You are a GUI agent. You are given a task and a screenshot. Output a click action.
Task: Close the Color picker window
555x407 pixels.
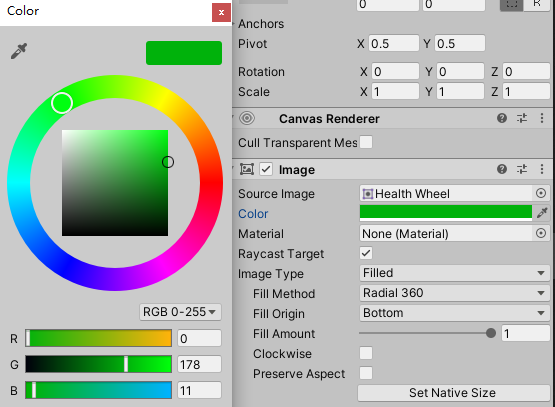221,12
